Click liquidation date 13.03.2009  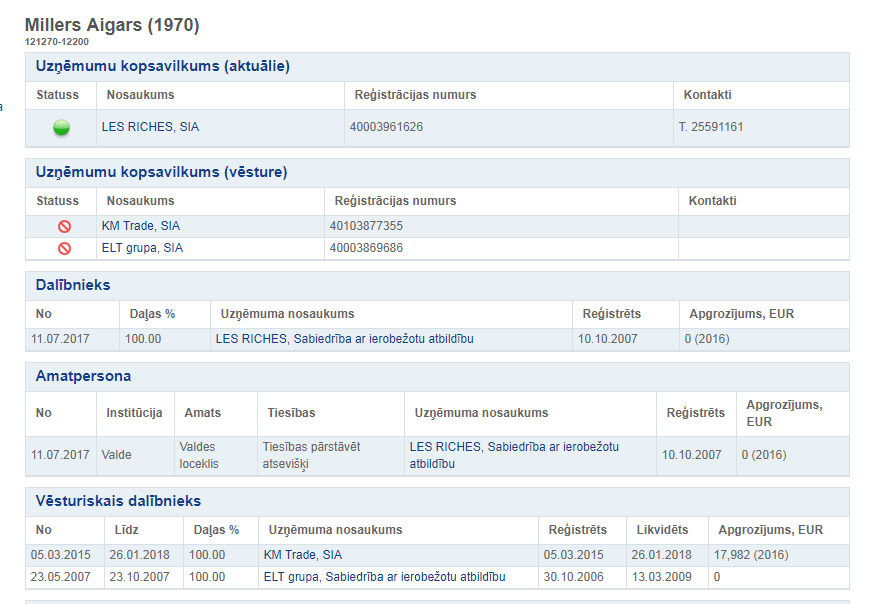(x=661, y=577)
